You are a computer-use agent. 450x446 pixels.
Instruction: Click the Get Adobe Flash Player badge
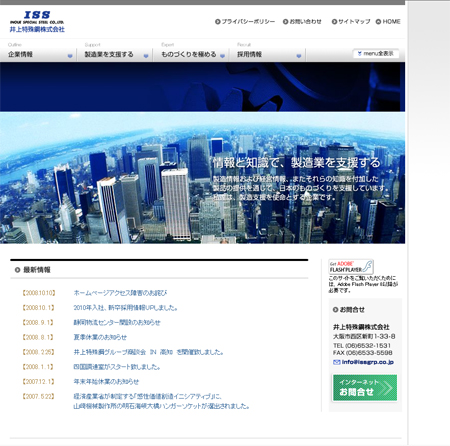[x=351, y=267]
